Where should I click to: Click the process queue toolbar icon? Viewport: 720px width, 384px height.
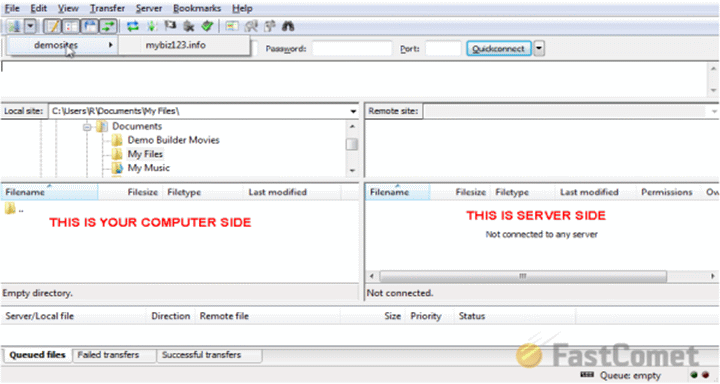pyautogui.click(x=152, y=26)
